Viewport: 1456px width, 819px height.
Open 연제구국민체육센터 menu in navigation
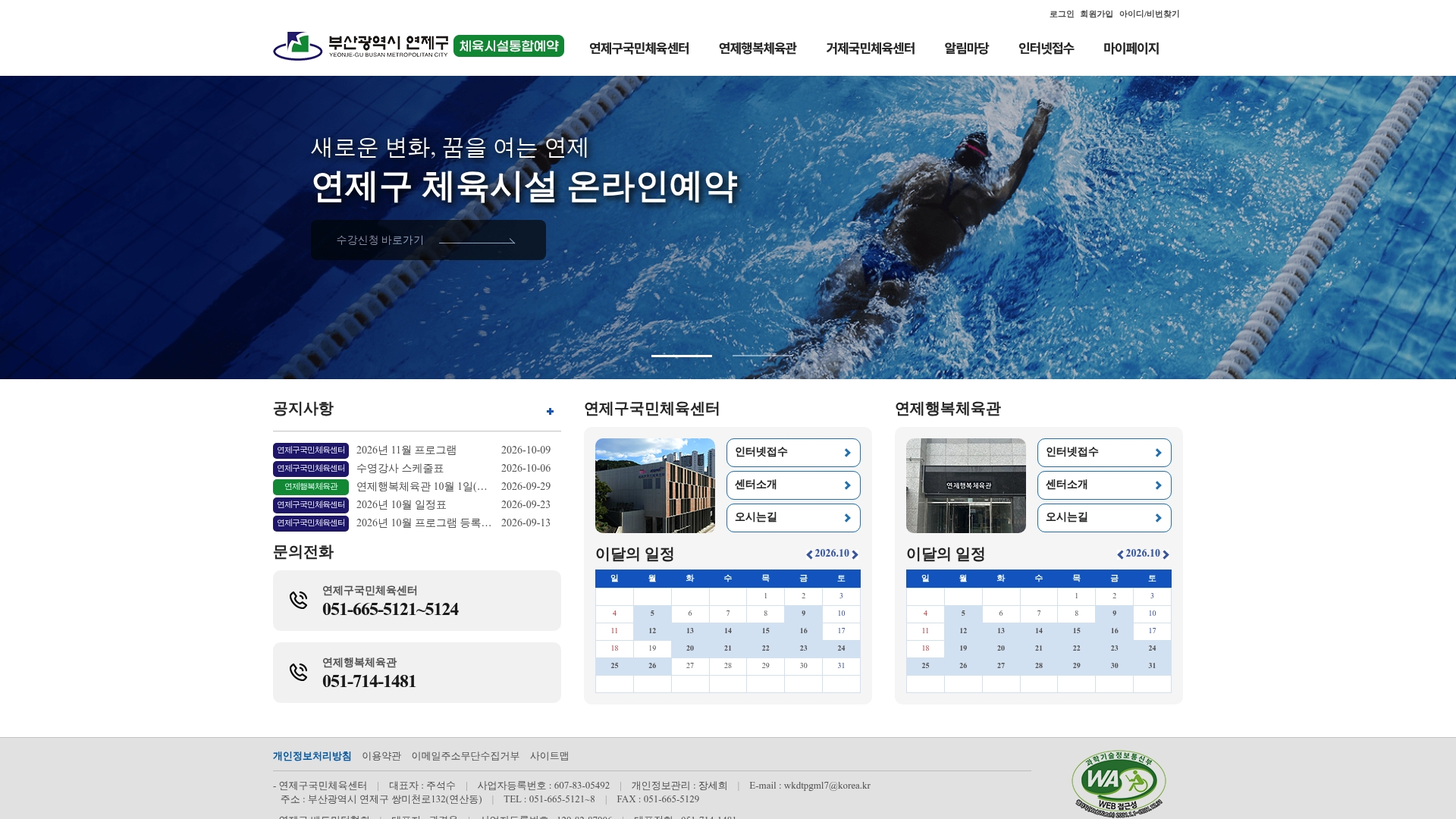pyautogui.click(x=639, y=49)
